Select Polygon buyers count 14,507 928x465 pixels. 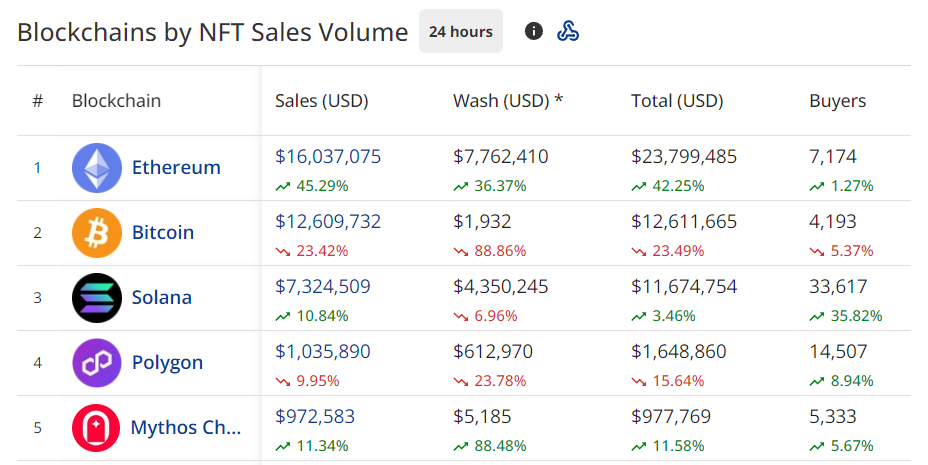point(838,352)
